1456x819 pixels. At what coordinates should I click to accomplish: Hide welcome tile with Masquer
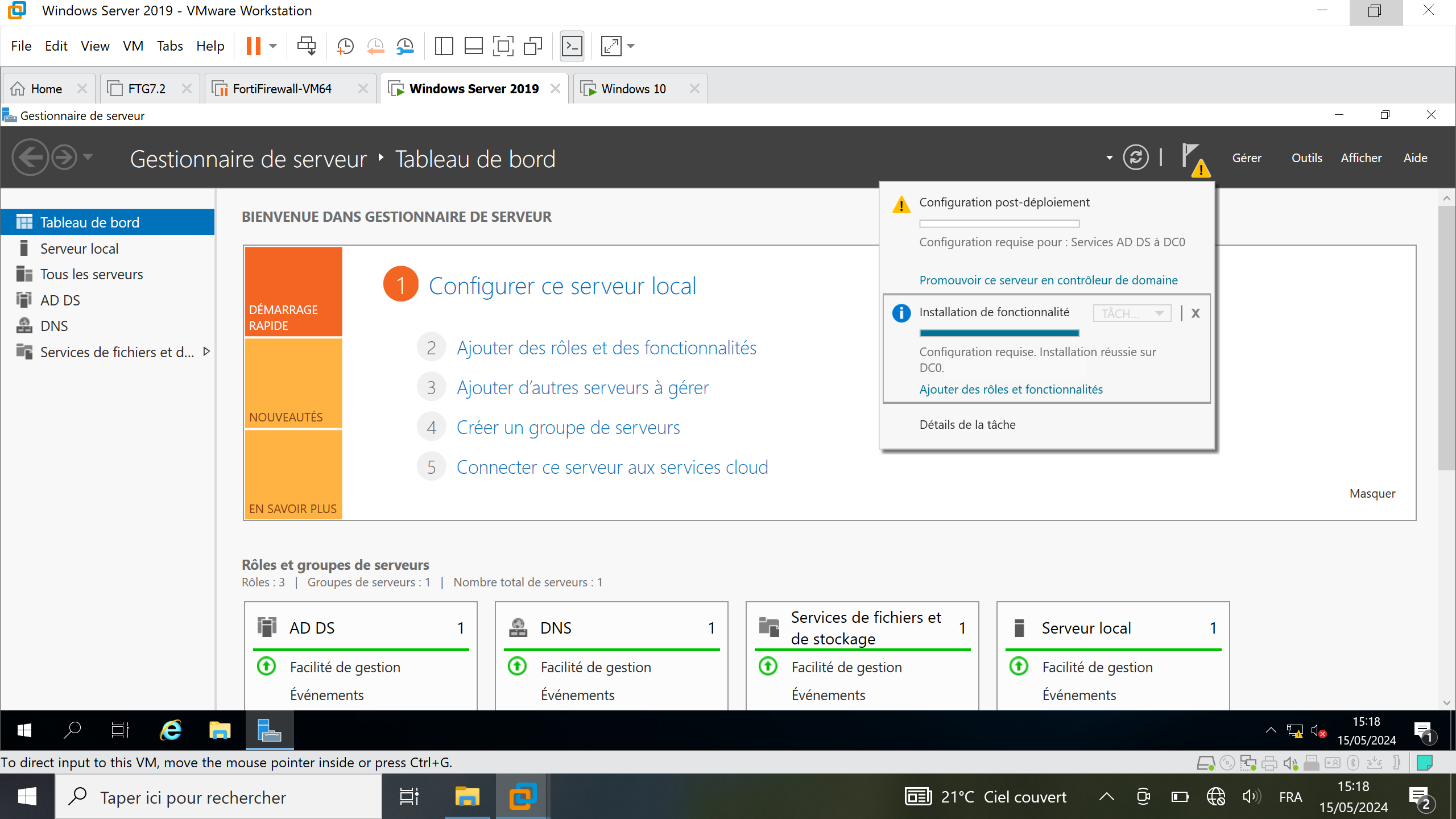tap(1372, 494)
